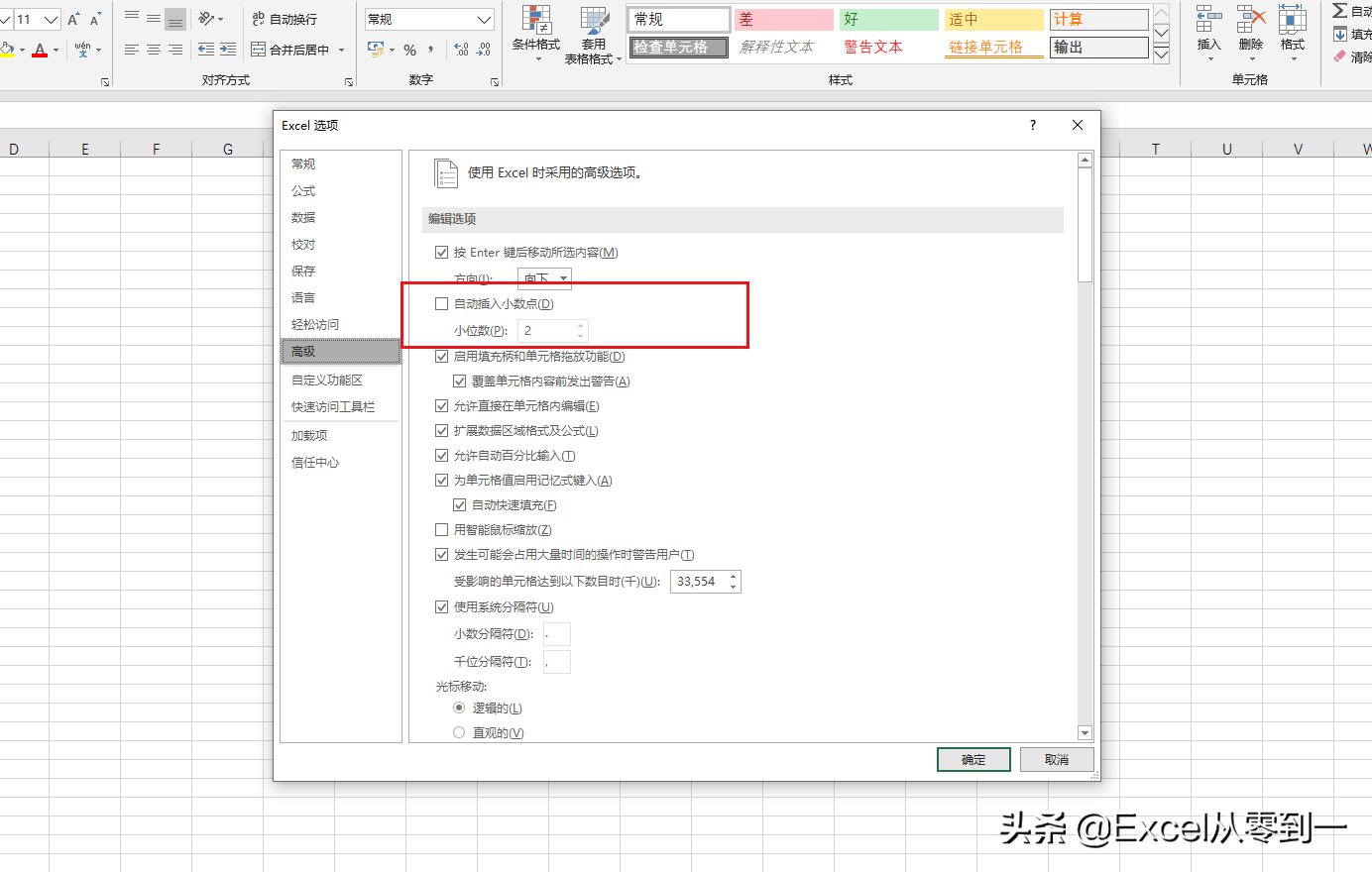Click the 确定 button
This screenshot has width=1372, height=872.
click(973, 760)
